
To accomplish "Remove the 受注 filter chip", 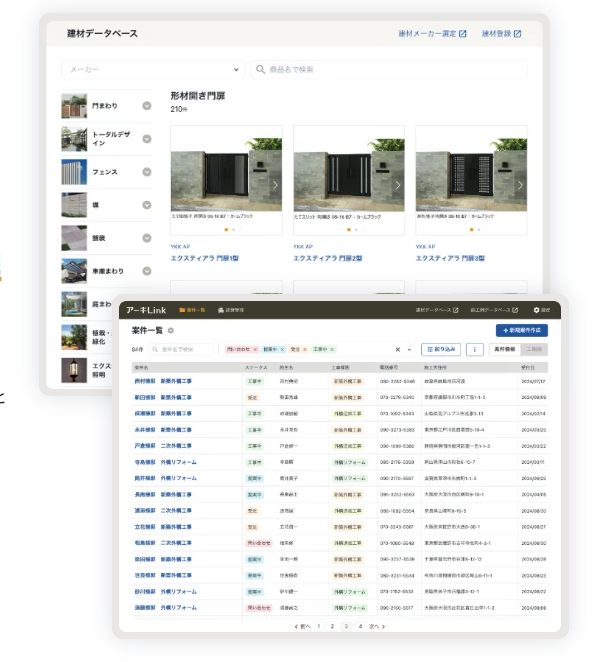I will (x=305, y=349).
